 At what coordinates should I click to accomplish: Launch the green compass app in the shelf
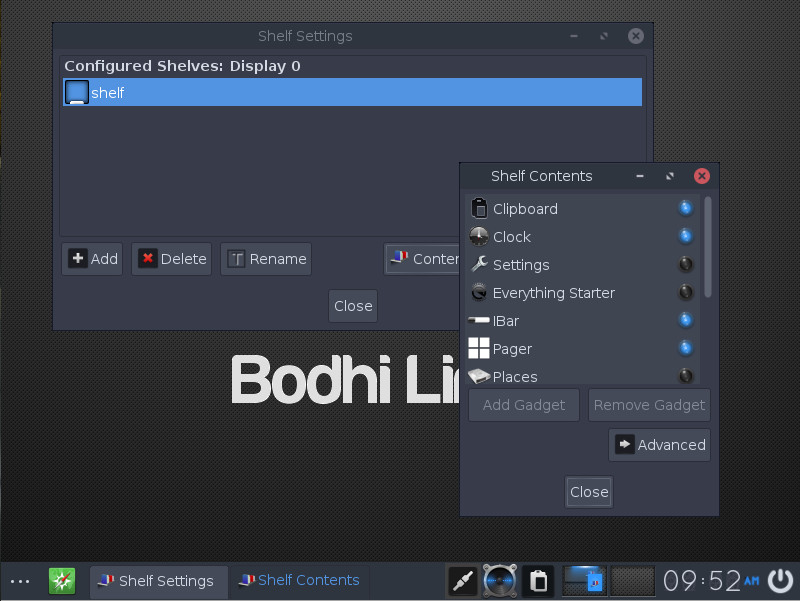pos(62,581)
